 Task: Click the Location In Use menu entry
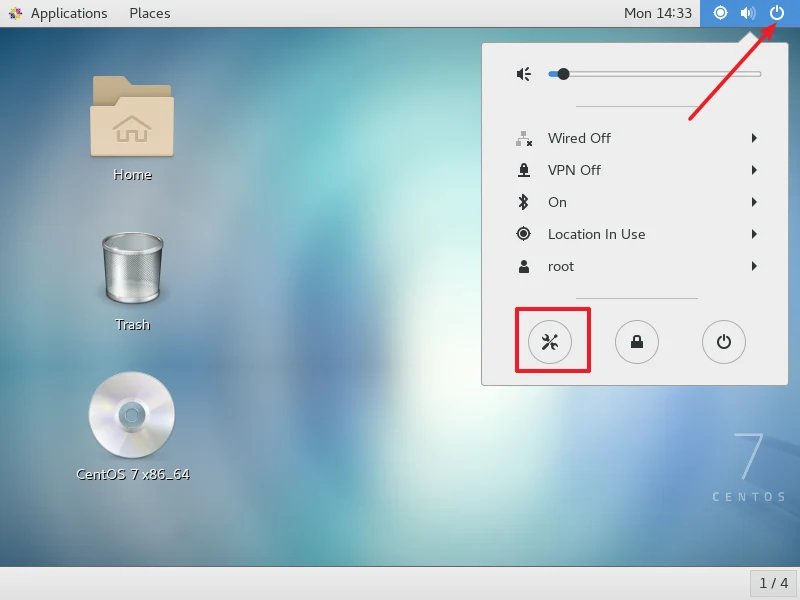[x=635, y=234]
